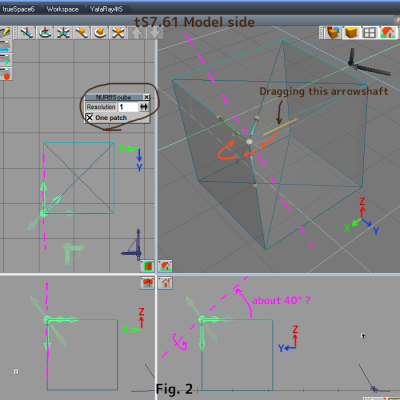The image size is (400, 400).
Task: Click the red record dot panel icon
Action: 6,74
